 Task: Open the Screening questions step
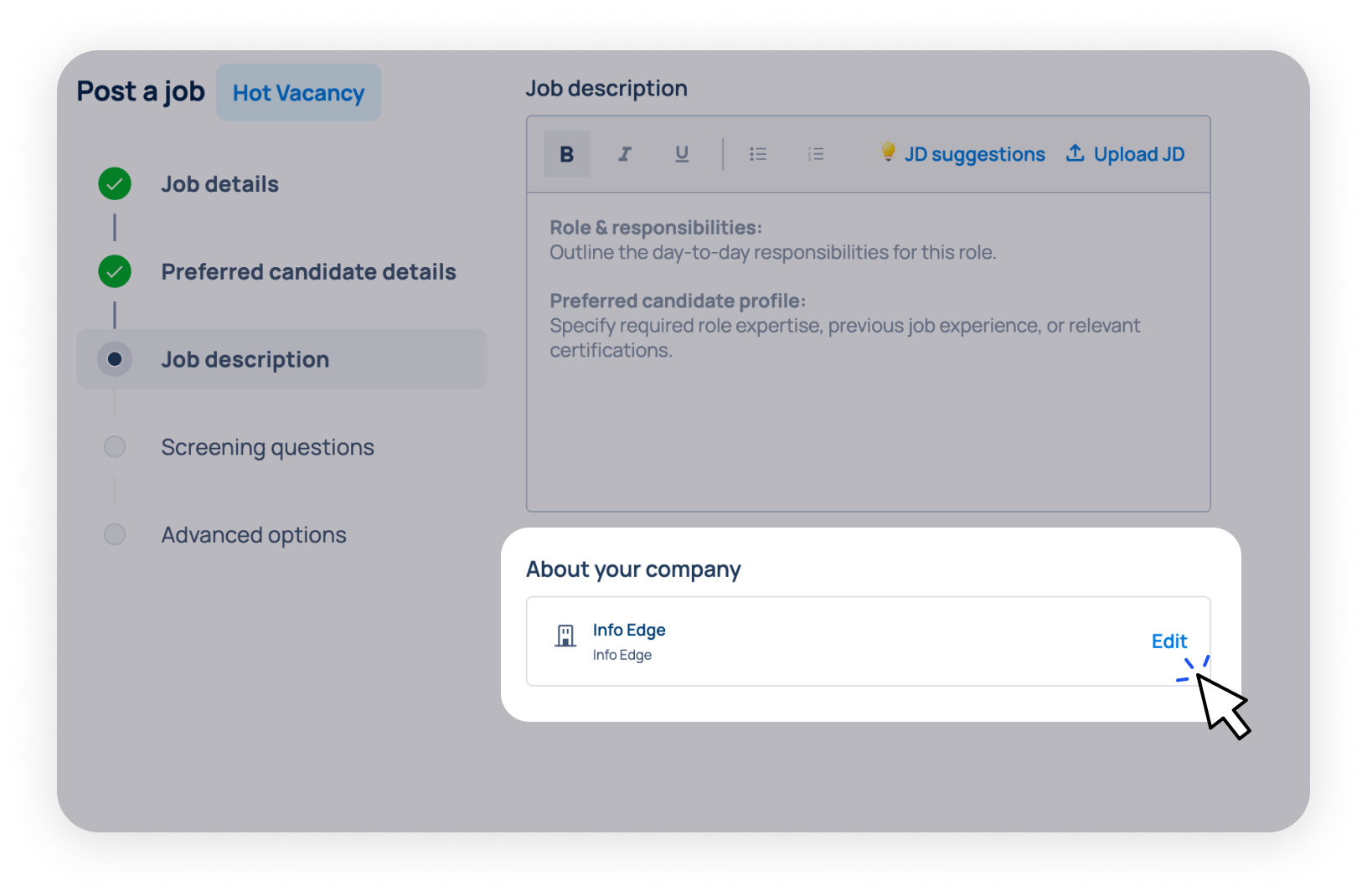tap(267, 447)
